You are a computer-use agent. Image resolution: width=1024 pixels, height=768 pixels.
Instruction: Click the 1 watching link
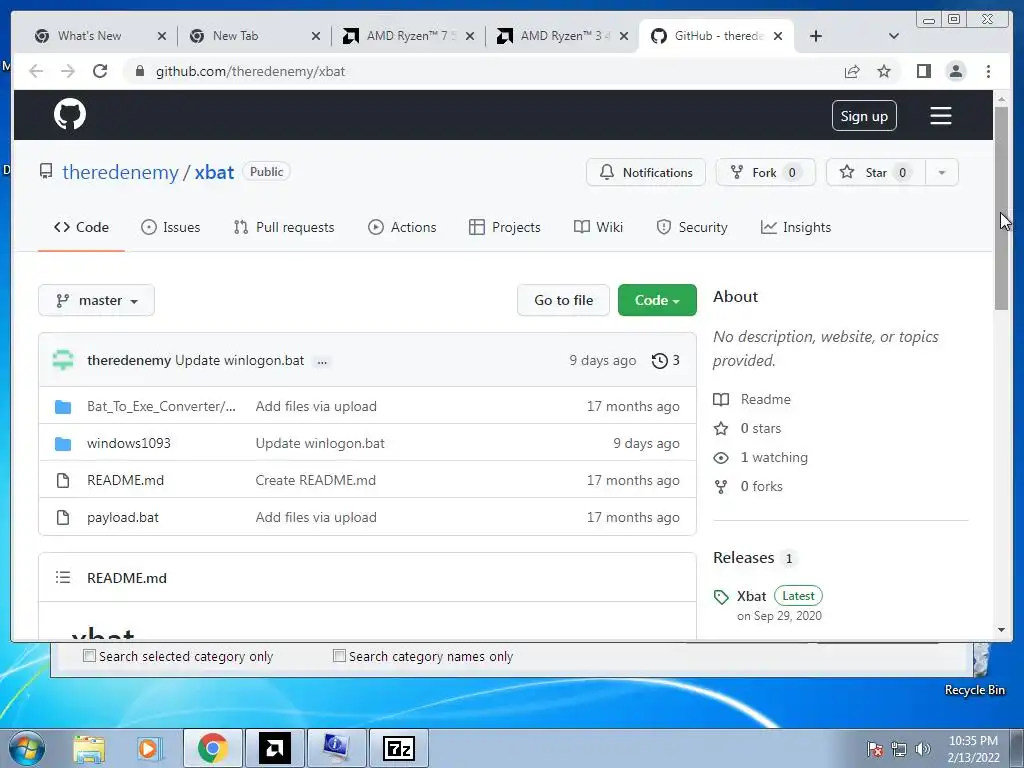774,457
